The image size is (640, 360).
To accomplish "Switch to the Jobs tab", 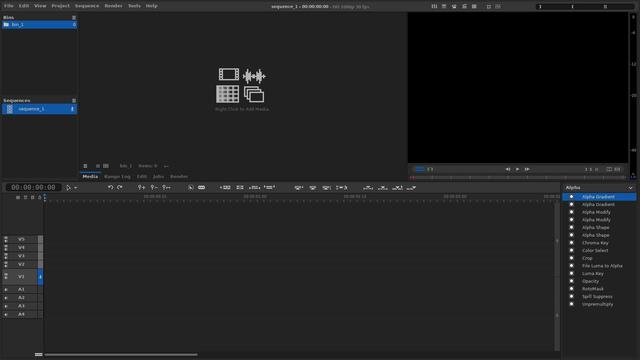I will (x=158, y=177).
